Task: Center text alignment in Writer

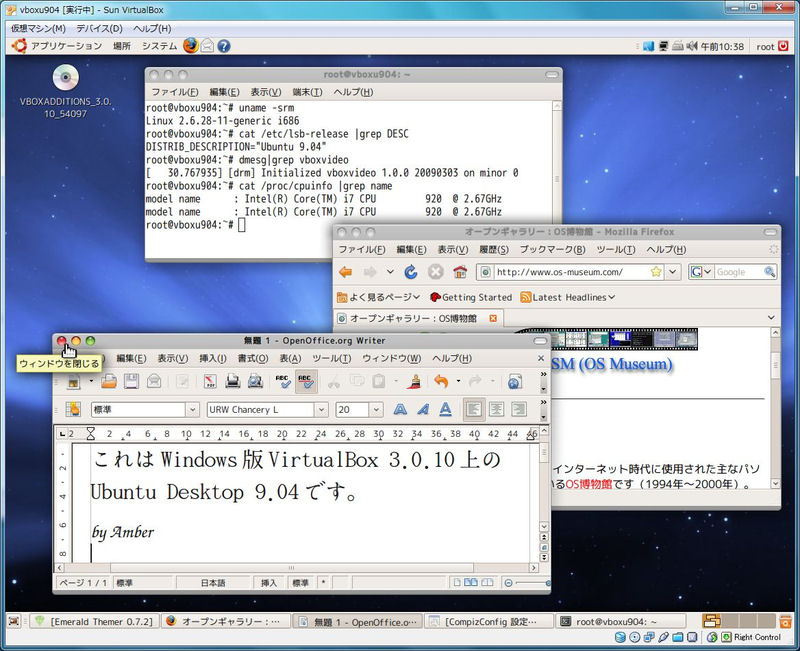Action: tap(496, 409)
